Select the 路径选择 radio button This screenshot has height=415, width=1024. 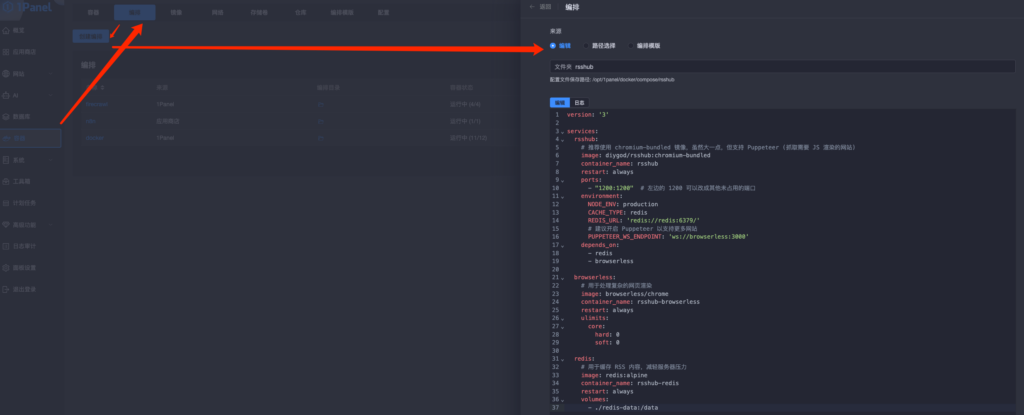587,45
